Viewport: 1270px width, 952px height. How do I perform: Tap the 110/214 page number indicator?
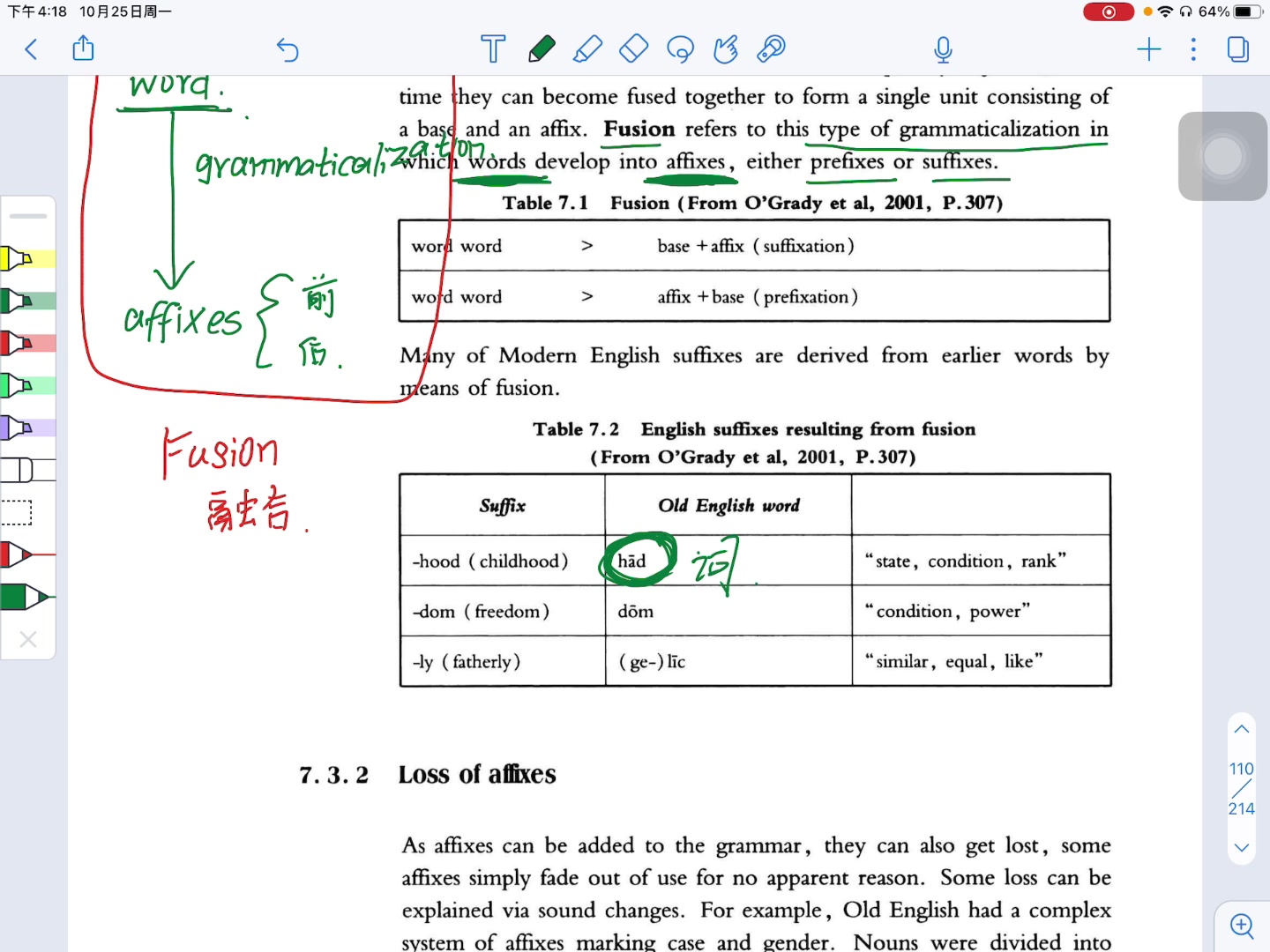[1242, 788]
